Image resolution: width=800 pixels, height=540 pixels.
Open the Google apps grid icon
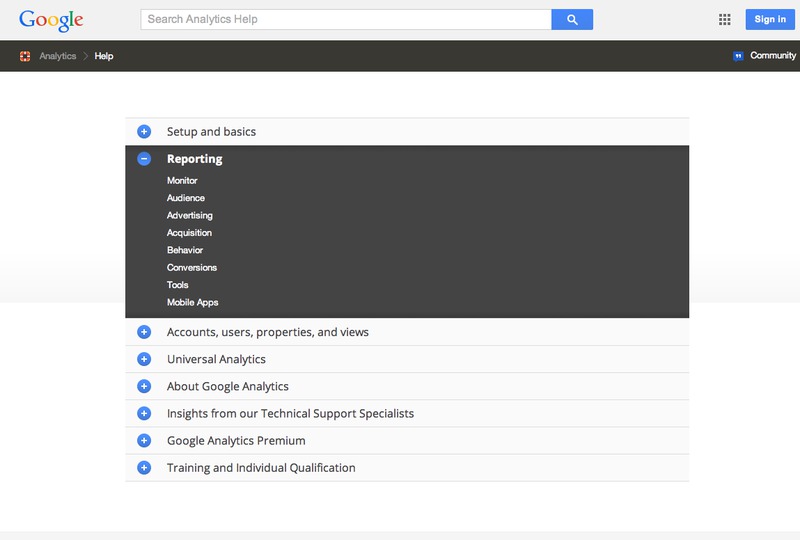pyautogui.click(x=724, y=19)
